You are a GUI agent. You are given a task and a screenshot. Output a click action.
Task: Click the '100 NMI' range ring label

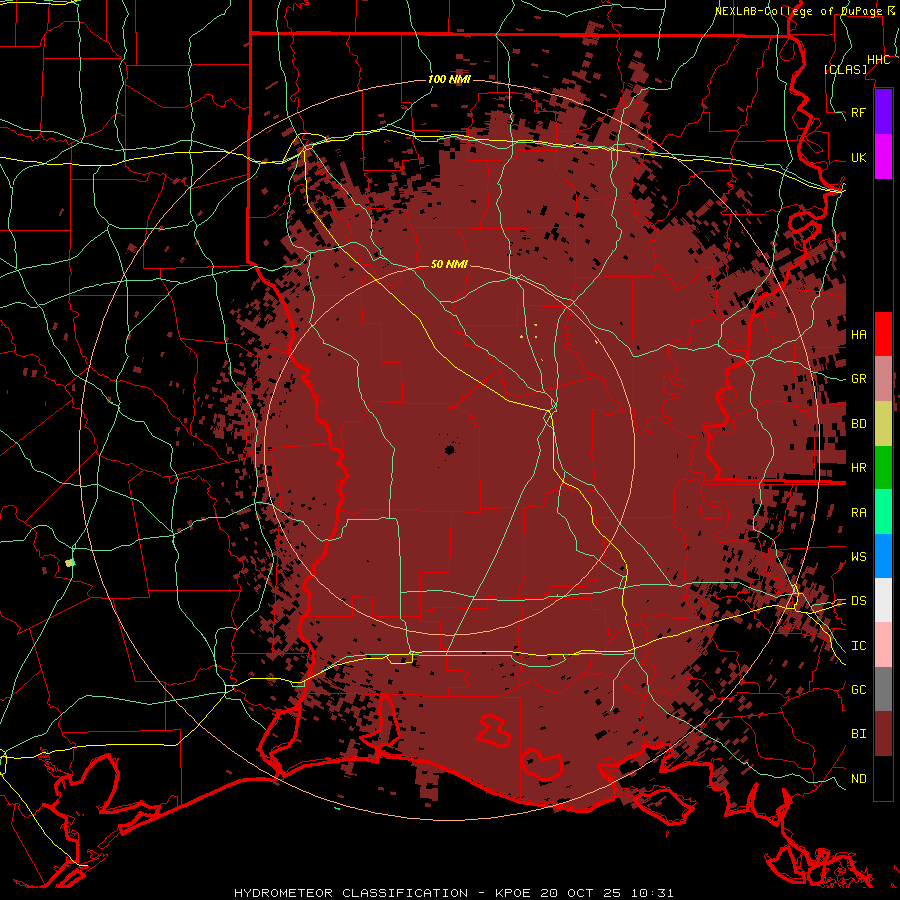coord(449,79)
